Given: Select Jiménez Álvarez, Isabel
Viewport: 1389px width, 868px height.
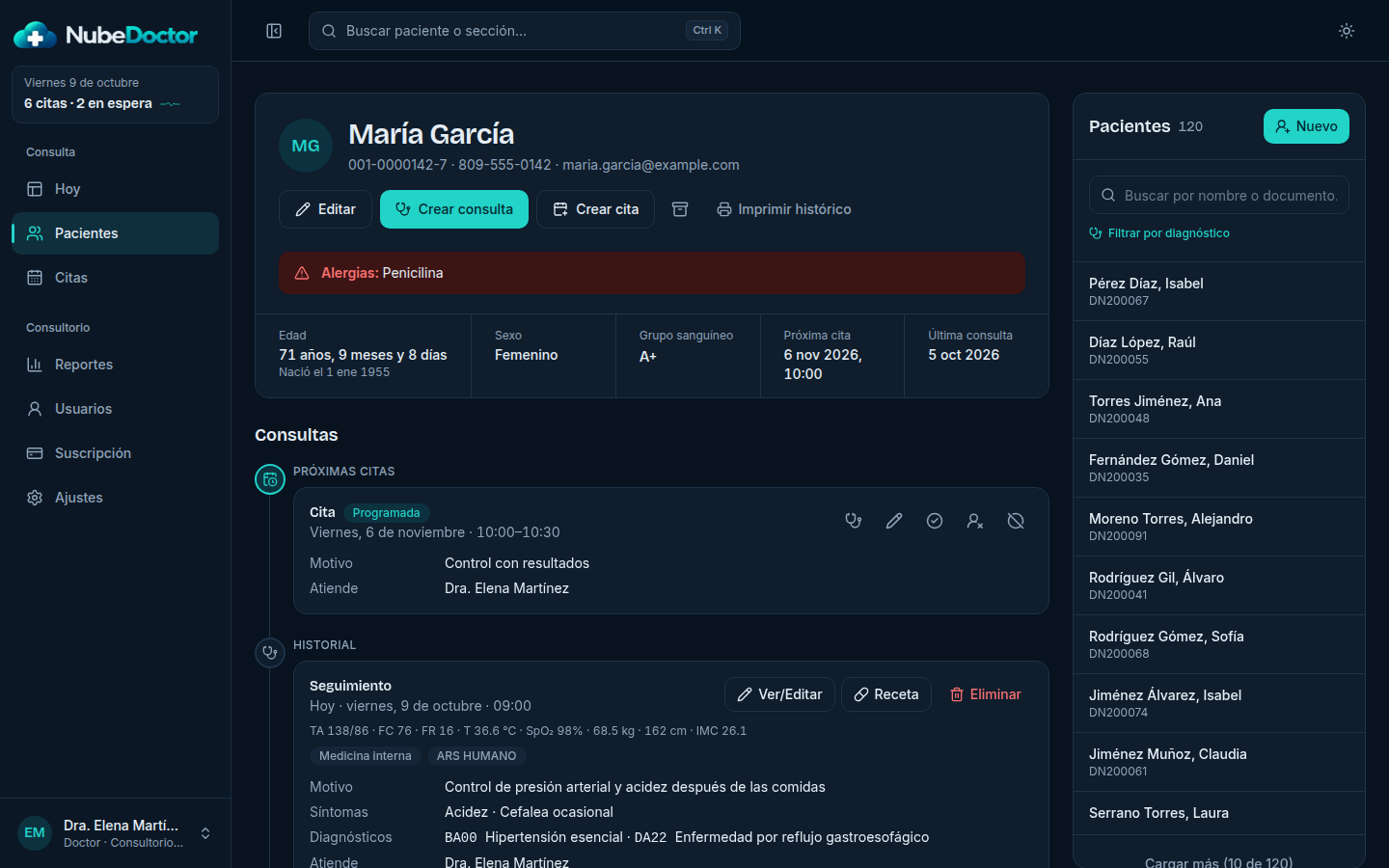Looking at the screenshot, I should [1219, 703].
